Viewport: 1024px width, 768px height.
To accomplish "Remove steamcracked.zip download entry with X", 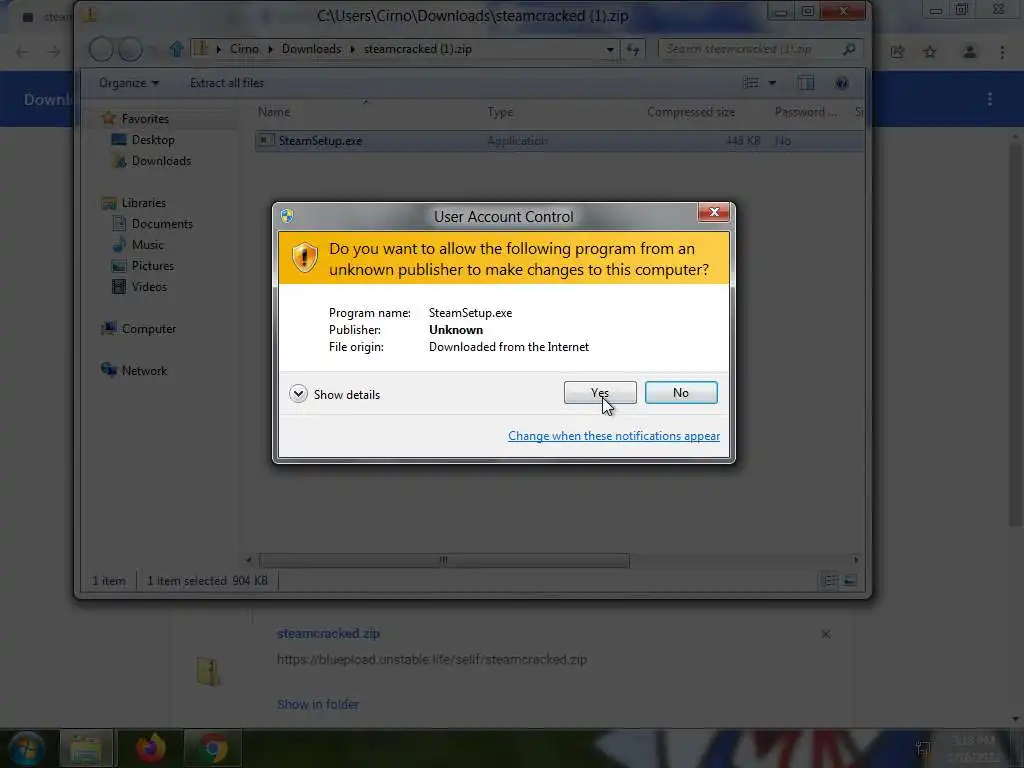I will 825,634.
